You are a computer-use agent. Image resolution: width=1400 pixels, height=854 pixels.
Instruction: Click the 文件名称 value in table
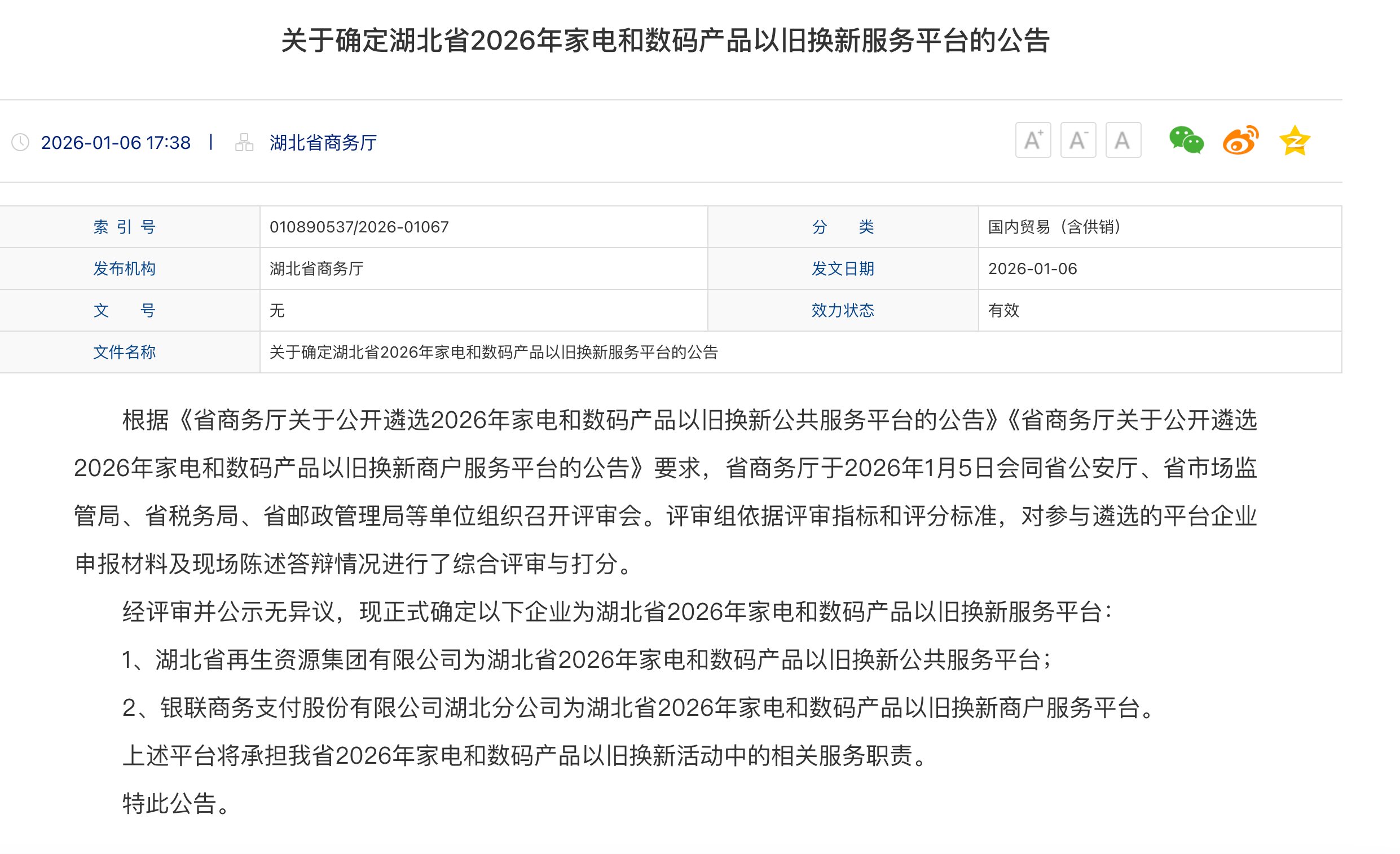pos(493,353)
